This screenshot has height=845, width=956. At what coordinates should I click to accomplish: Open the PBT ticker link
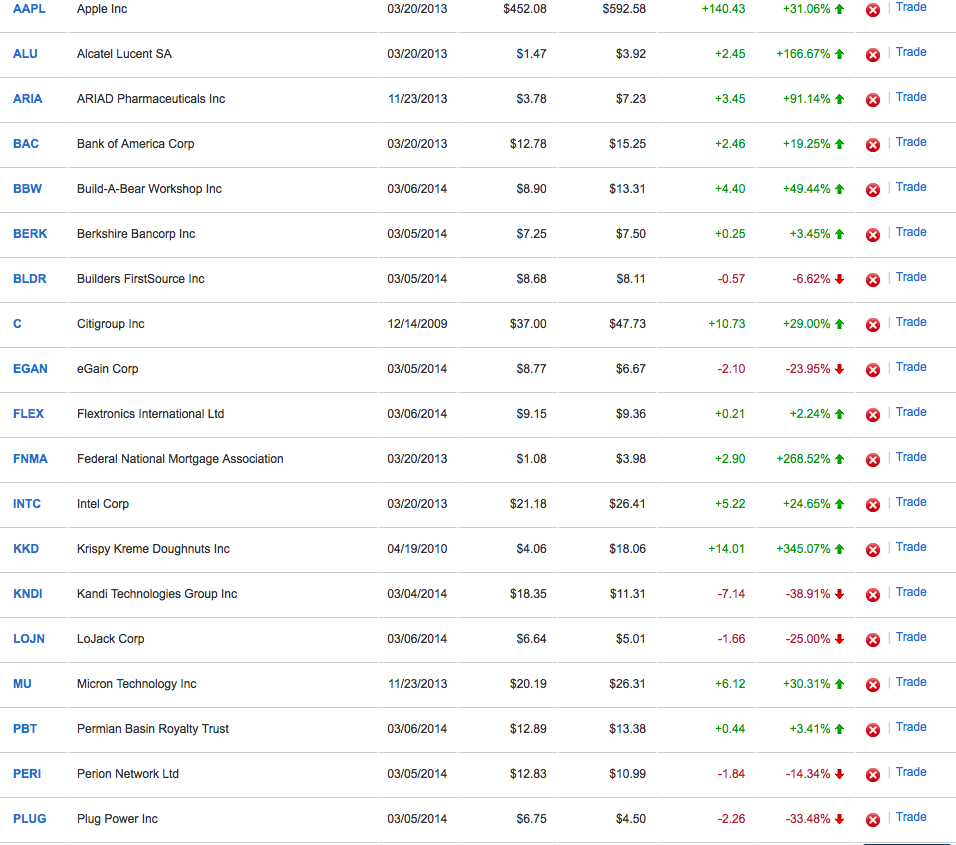click(25, 729)
